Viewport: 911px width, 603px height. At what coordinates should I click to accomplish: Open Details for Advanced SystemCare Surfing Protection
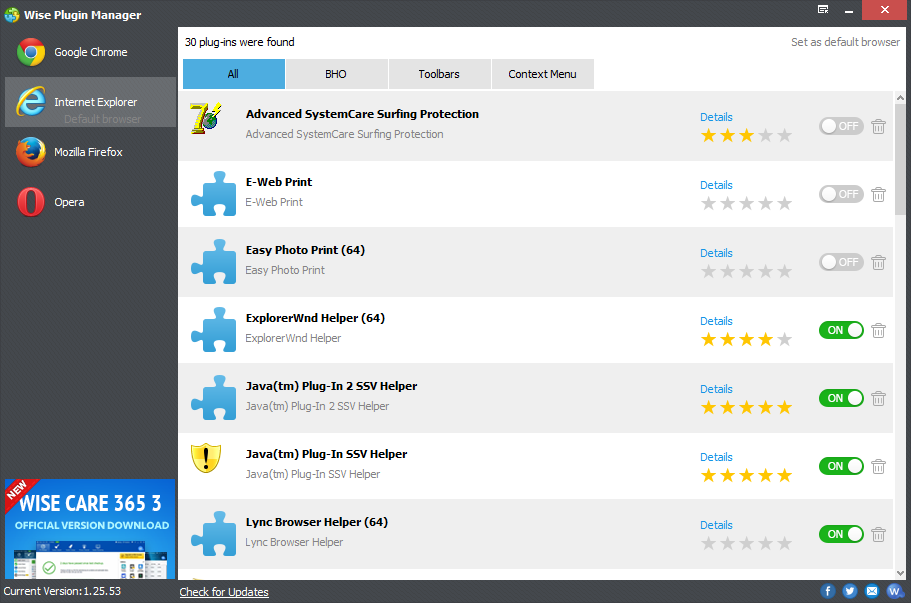(x=716, y=117)
